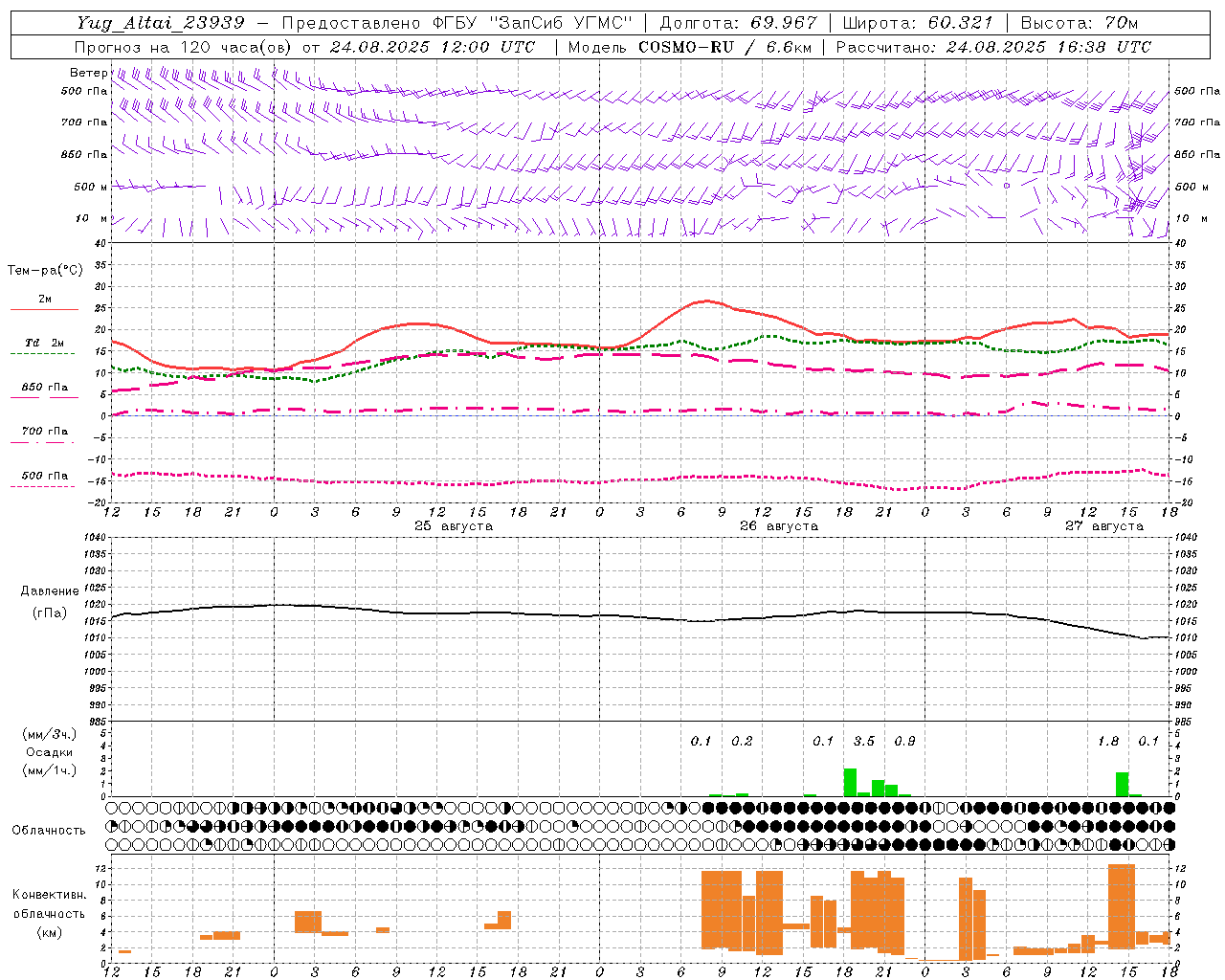Screen dimensions: 1225x980
Task: Click the 985 value on the left pressure axis
Action: [95, 722]
